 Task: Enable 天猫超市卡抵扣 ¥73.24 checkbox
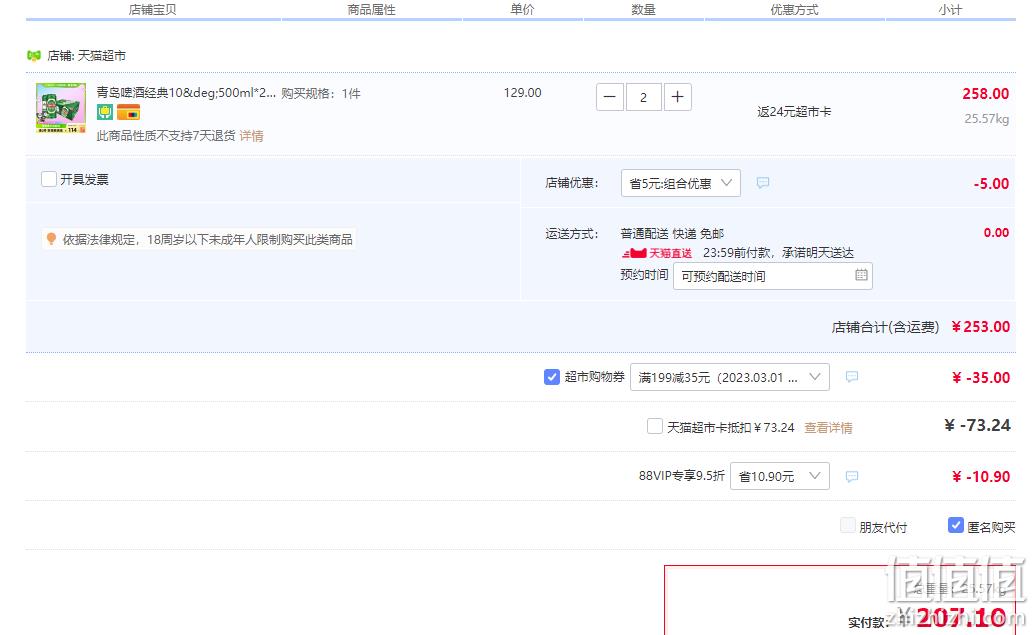(655, 426)
